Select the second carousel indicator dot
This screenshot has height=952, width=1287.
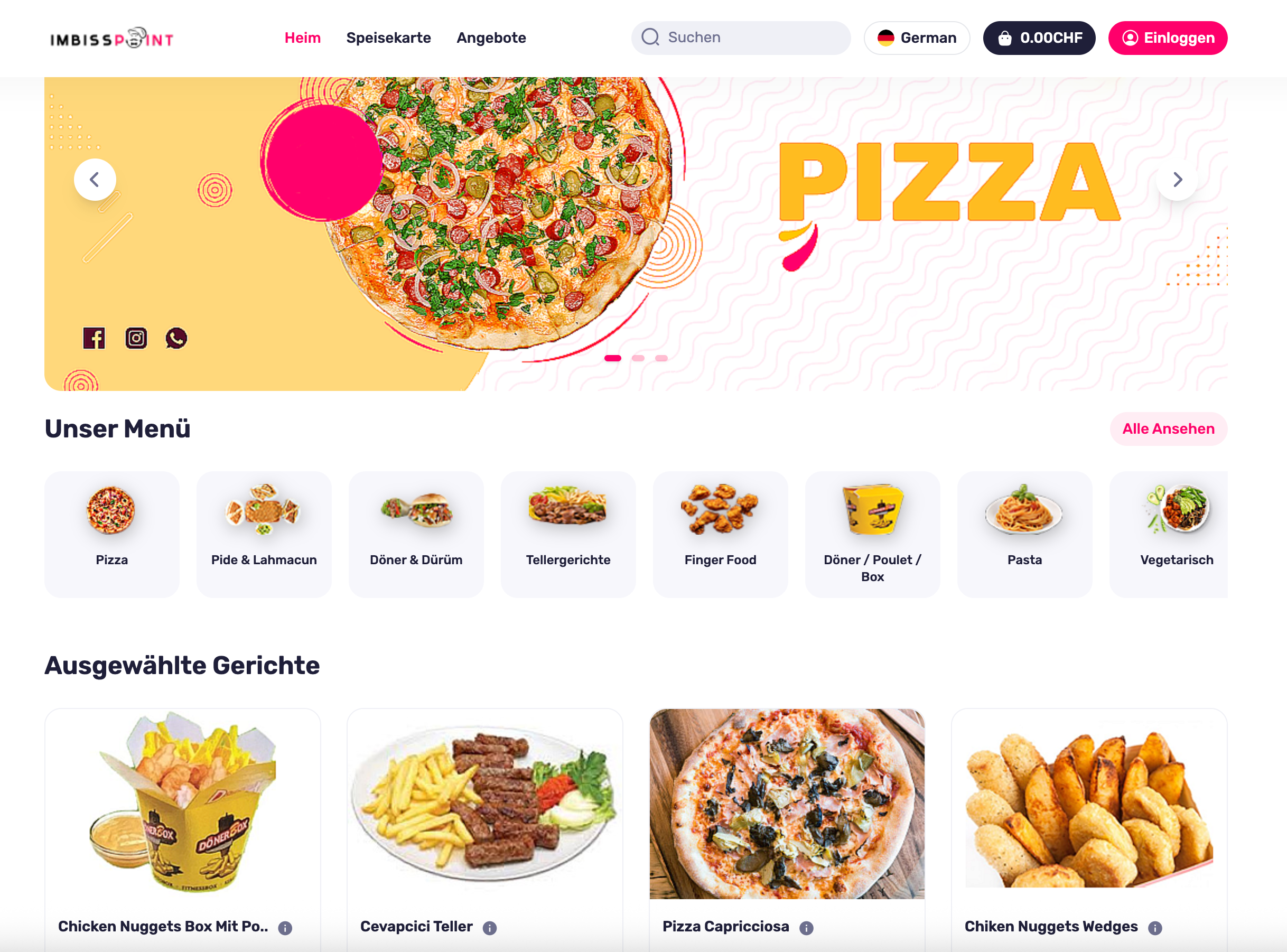click(x=638, y=358)
